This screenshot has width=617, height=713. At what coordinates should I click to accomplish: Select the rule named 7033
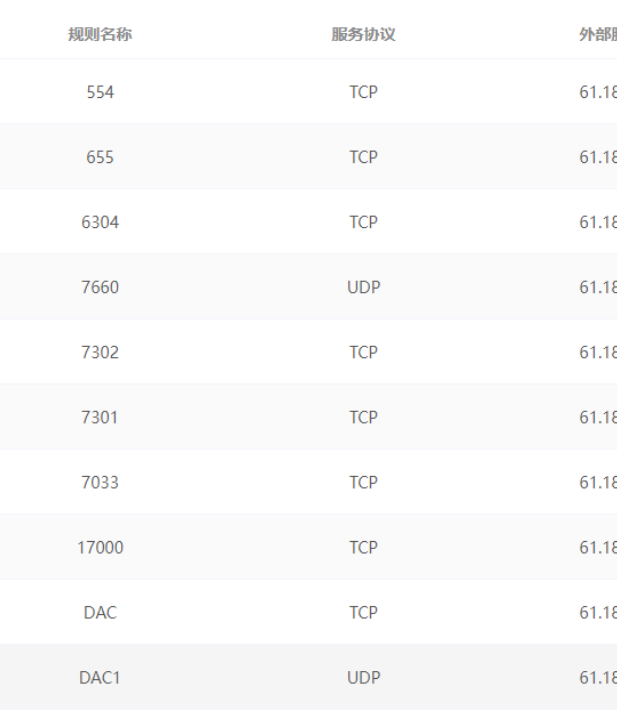100,482
